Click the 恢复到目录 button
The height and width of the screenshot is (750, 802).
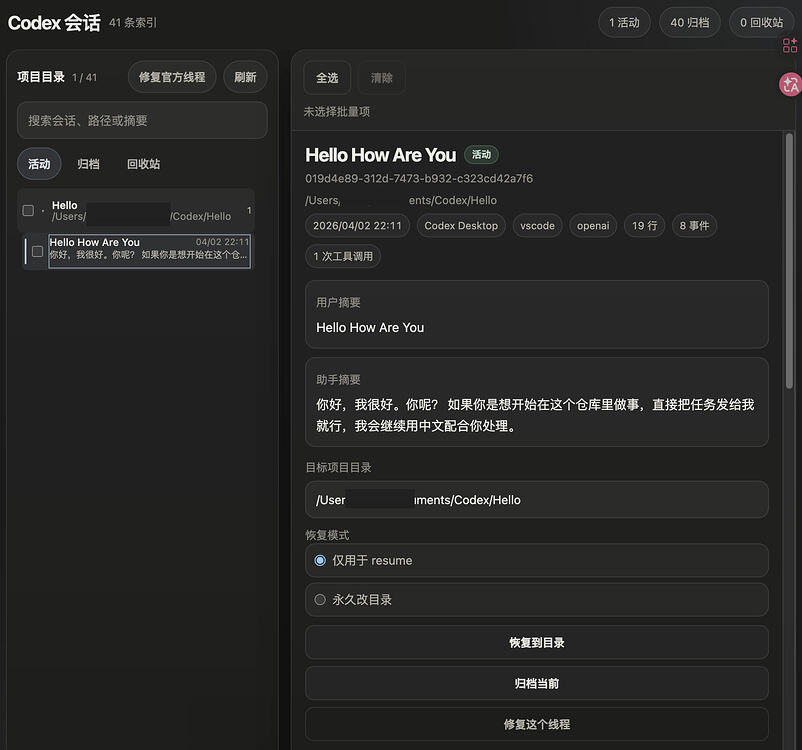[537, 643]
